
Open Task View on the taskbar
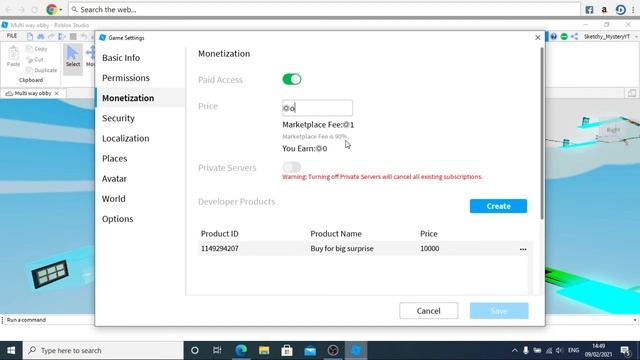pyautogui.click(x=217, y=350)
